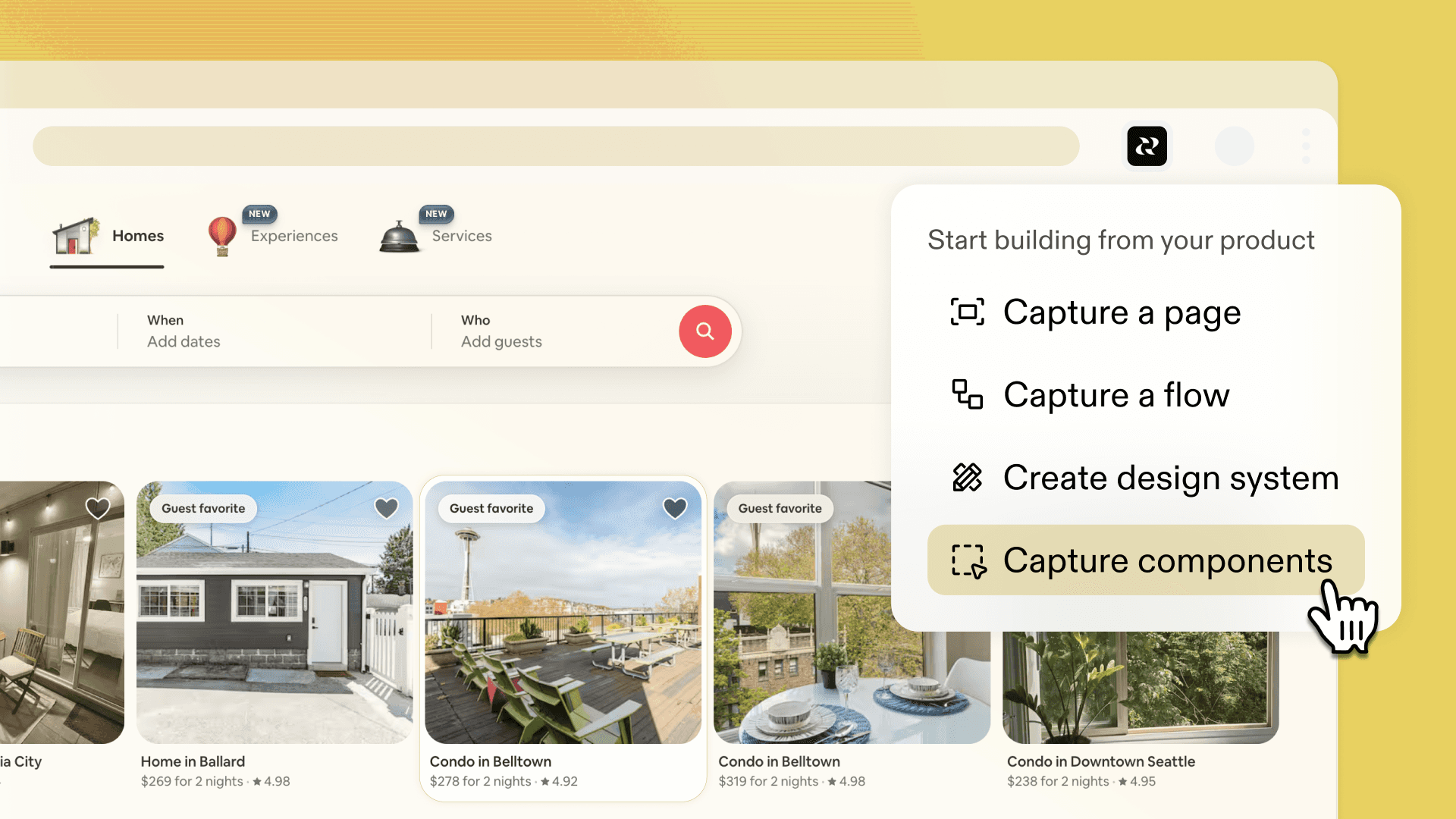Click the Capture a page icon
The image size is (1456, 819).
coord(967,312)
